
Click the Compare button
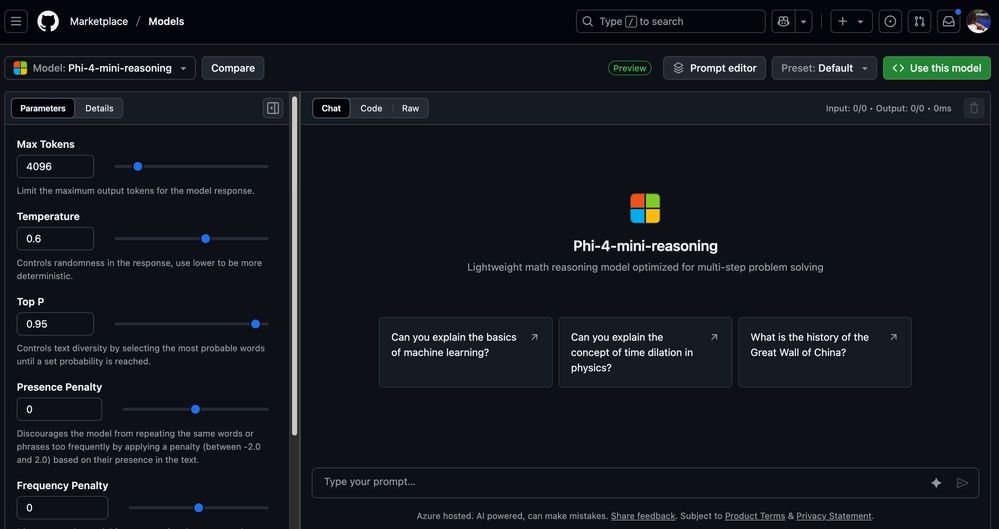(233, 68)
